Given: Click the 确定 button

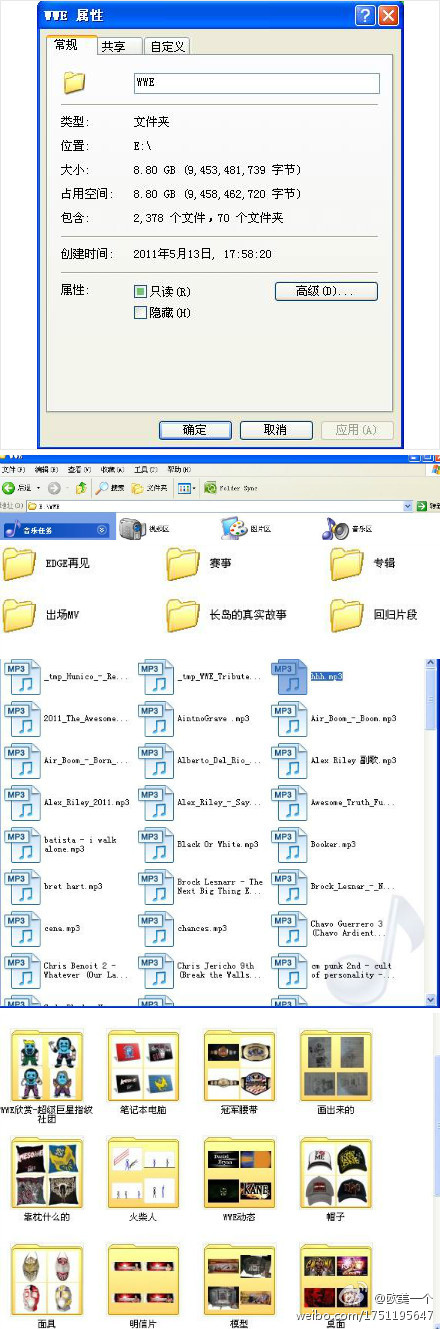Looking at the screenshot, I should click(x=194, y=430).
